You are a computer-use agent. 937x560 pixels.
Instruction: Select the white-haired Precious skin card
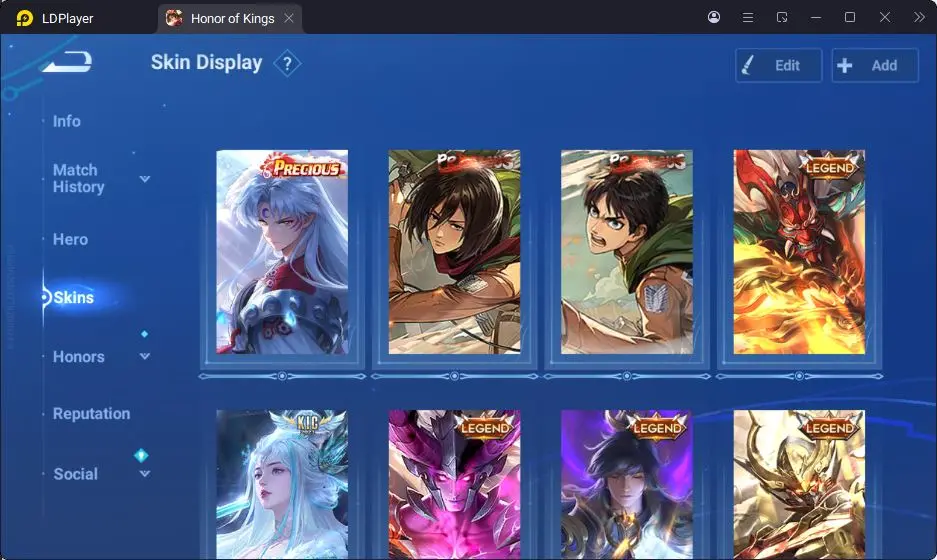click(282, 252)
